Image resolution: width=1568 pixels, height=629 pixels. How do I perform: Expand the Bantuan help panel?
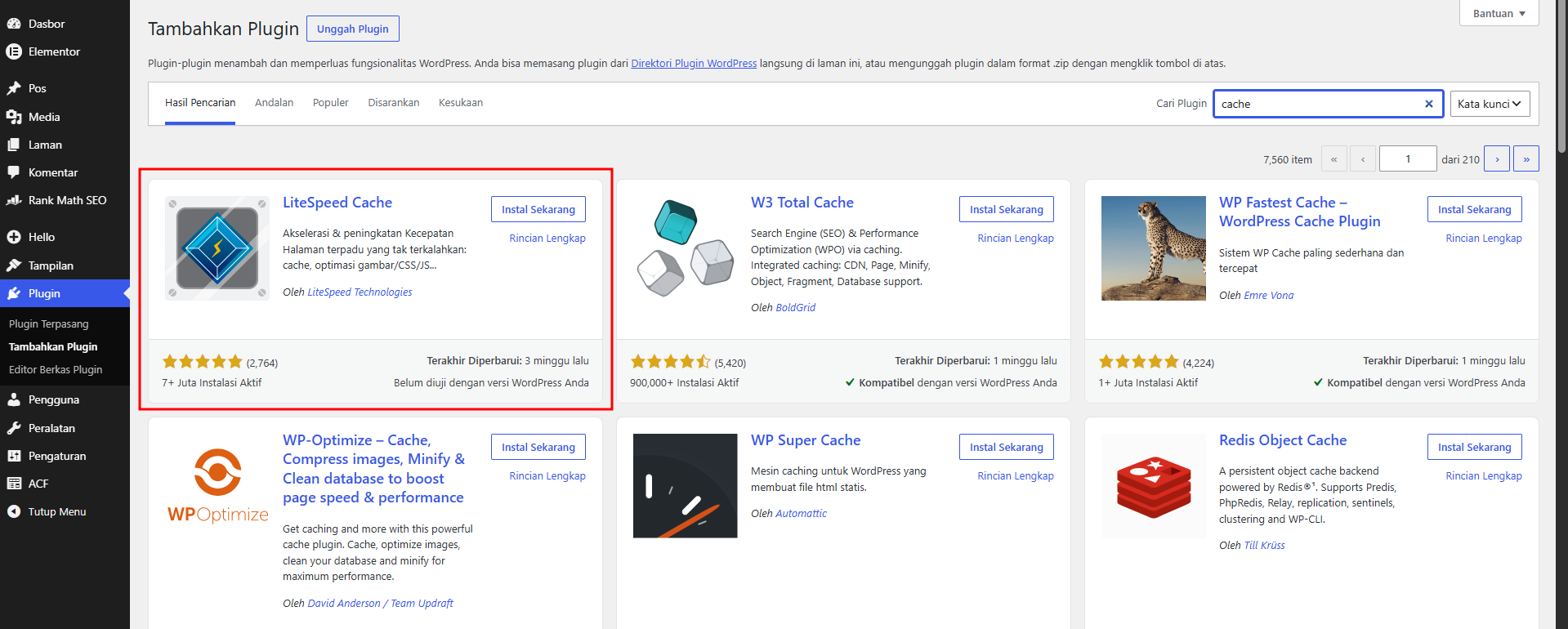1499,13
